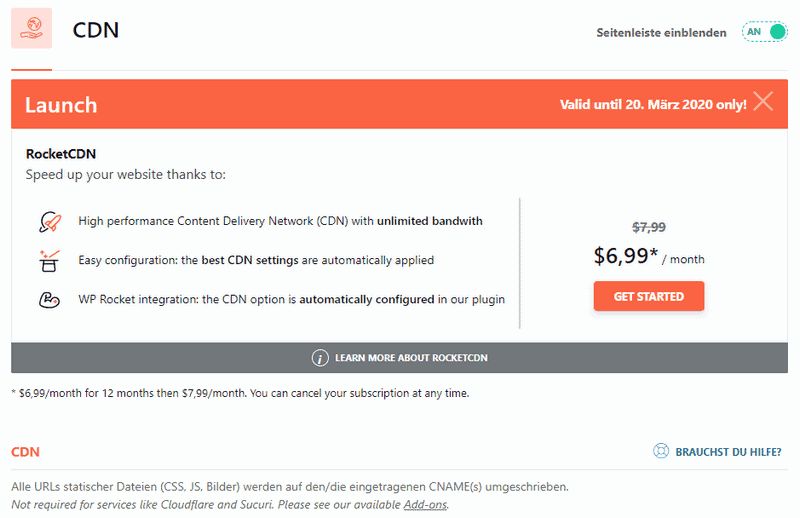Click the CDN page title
The width and height of the screenshot is (800, 518).
click(x=96, y=30)
